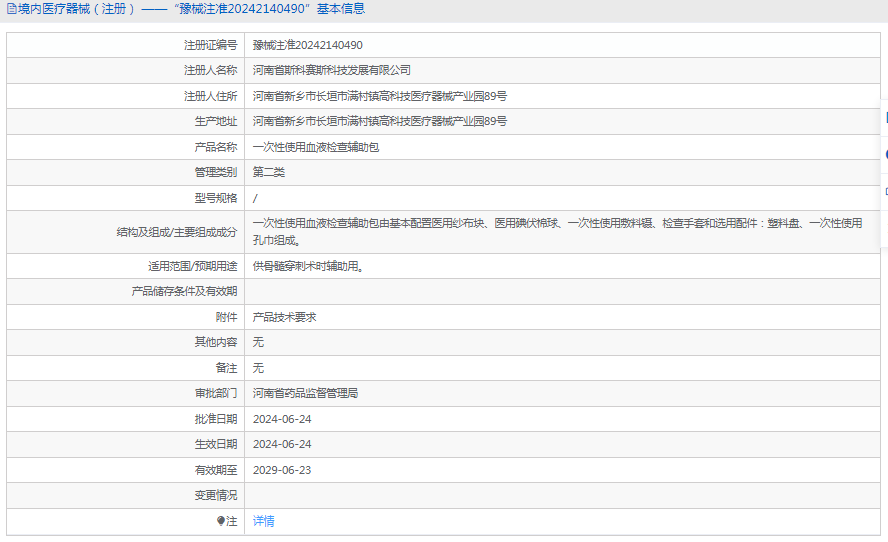Image resolution: width=888 pixels, height=542 pixels.
Task: Click the address value in 生产地址 row
Action: (379, 121)
